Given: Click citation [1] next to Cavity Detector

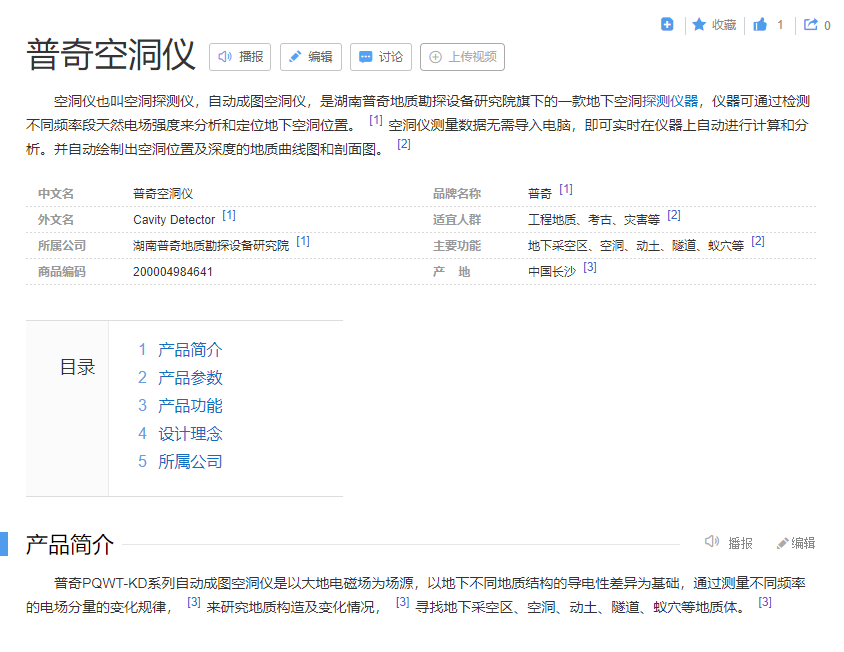Looking at the screenshot, I should coord(229,215).
